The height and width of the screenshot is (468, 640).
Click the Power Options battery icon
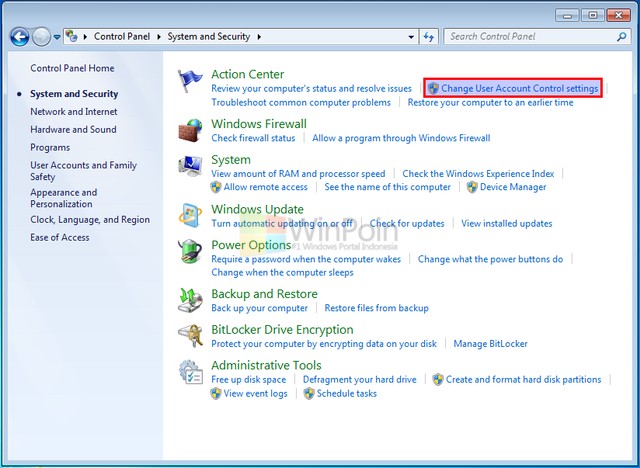click(x=190, y=251)
